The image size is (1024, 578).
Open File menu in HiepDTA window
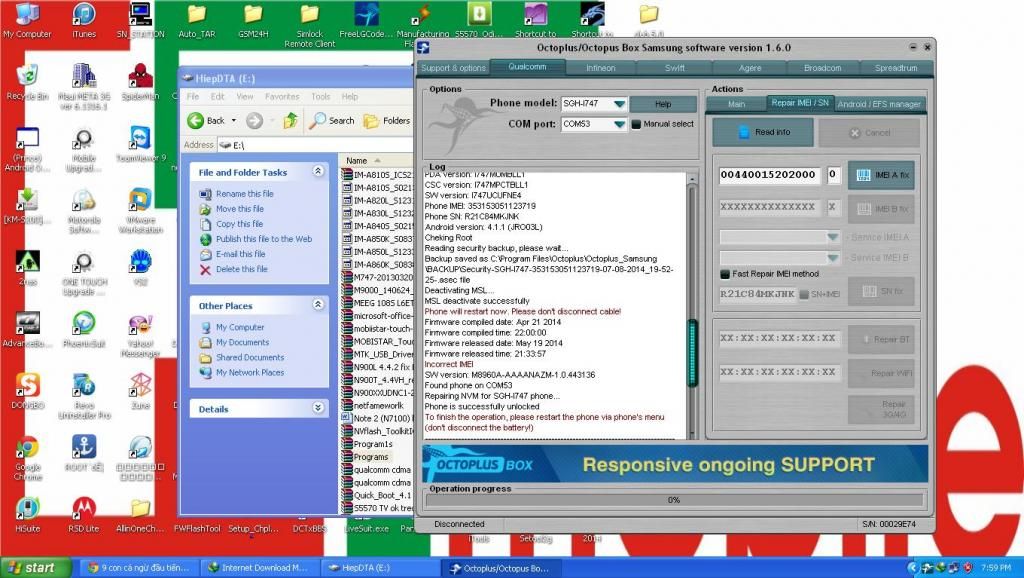193,96
